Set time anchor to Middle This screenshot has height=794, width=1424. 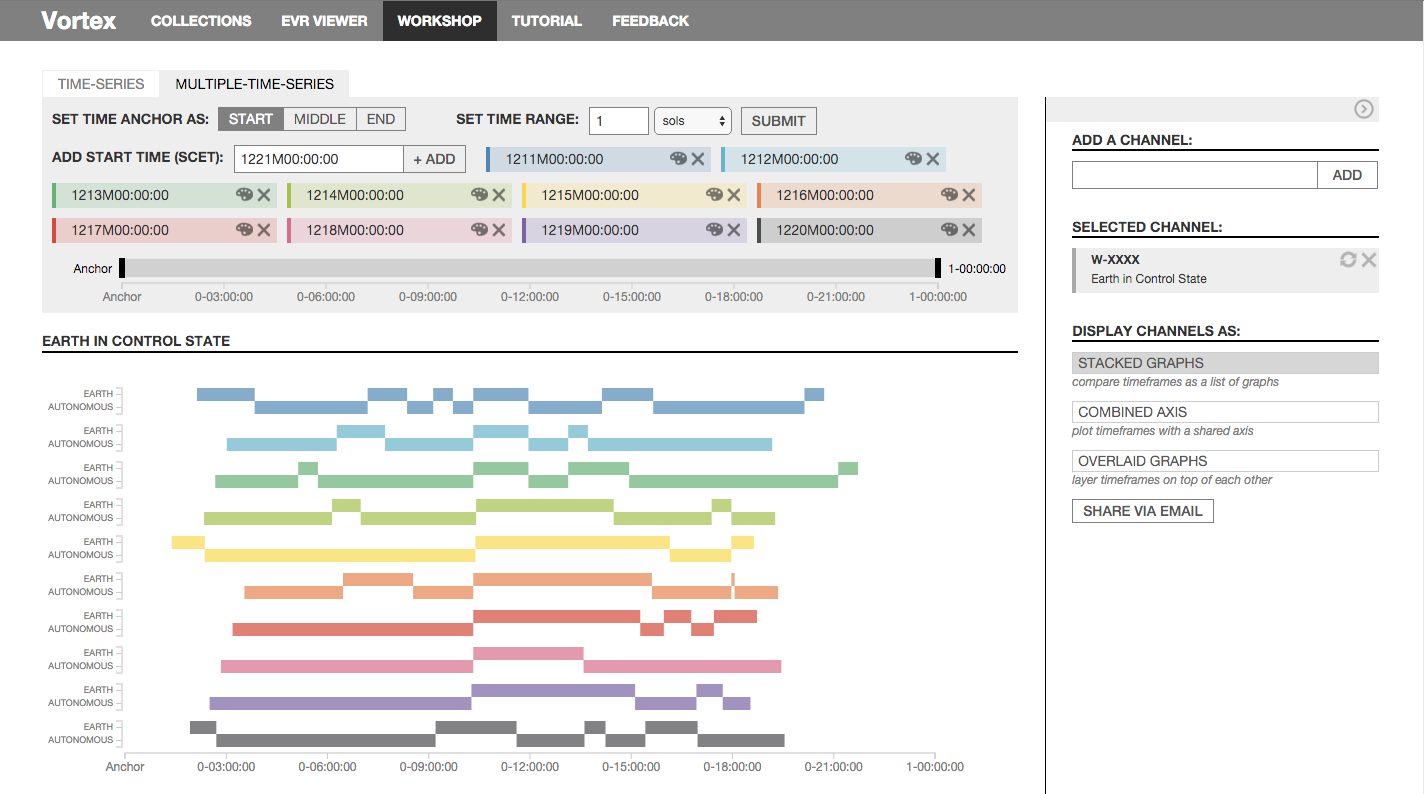pyautogui.click(x=320, y=119)
